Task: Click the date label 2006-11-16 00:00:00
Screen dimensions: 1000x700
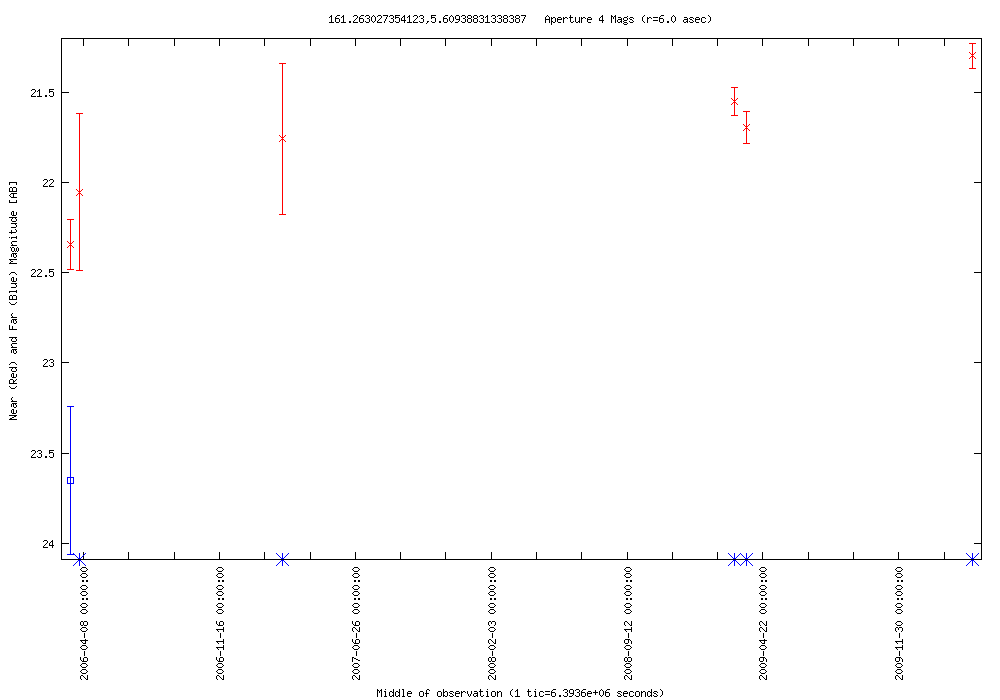Action: (x=220, y=623)
